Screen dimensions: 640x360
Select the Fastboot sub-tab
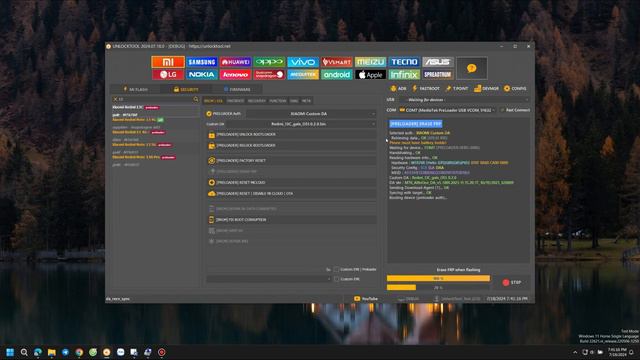coord(236,100)
